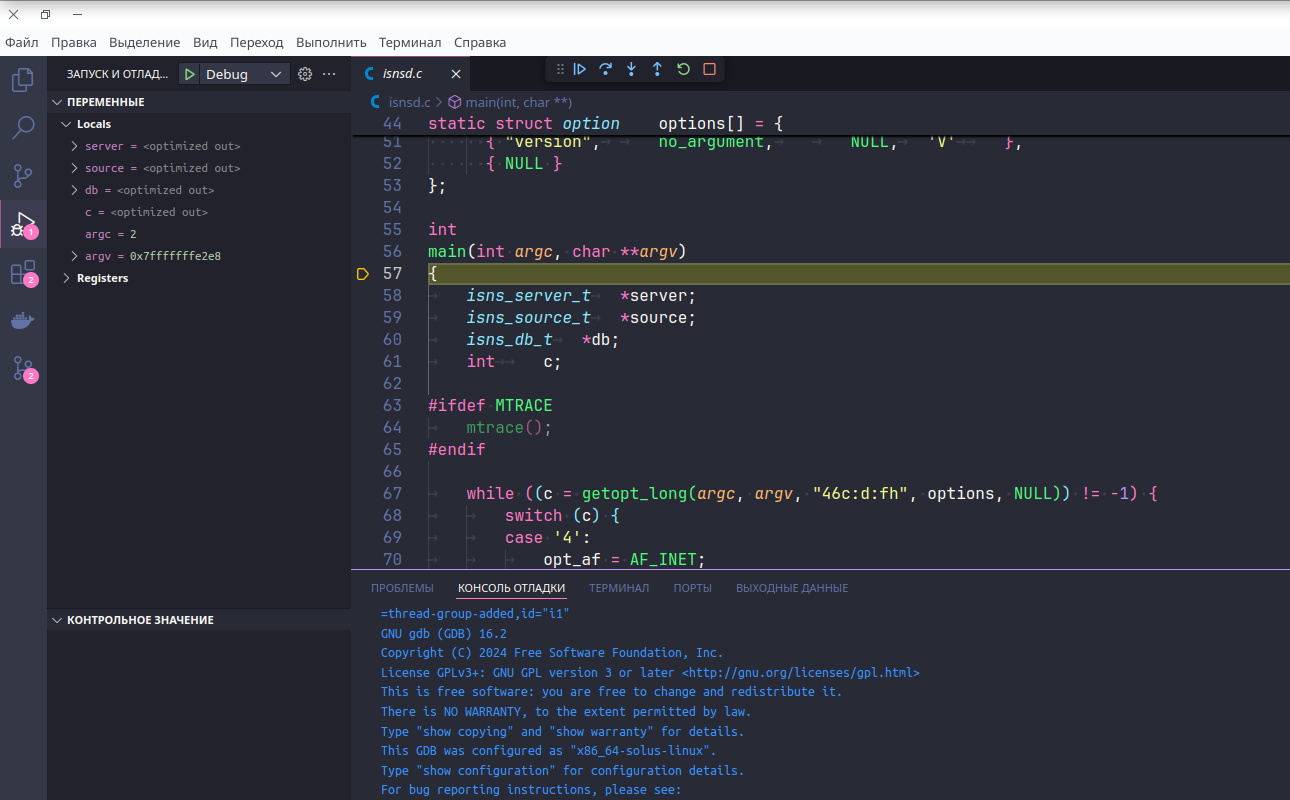Switch to the КОНСОЛЬ ОТЛАДКИ tab
The image size is (1290, 800).
(511, 588)
